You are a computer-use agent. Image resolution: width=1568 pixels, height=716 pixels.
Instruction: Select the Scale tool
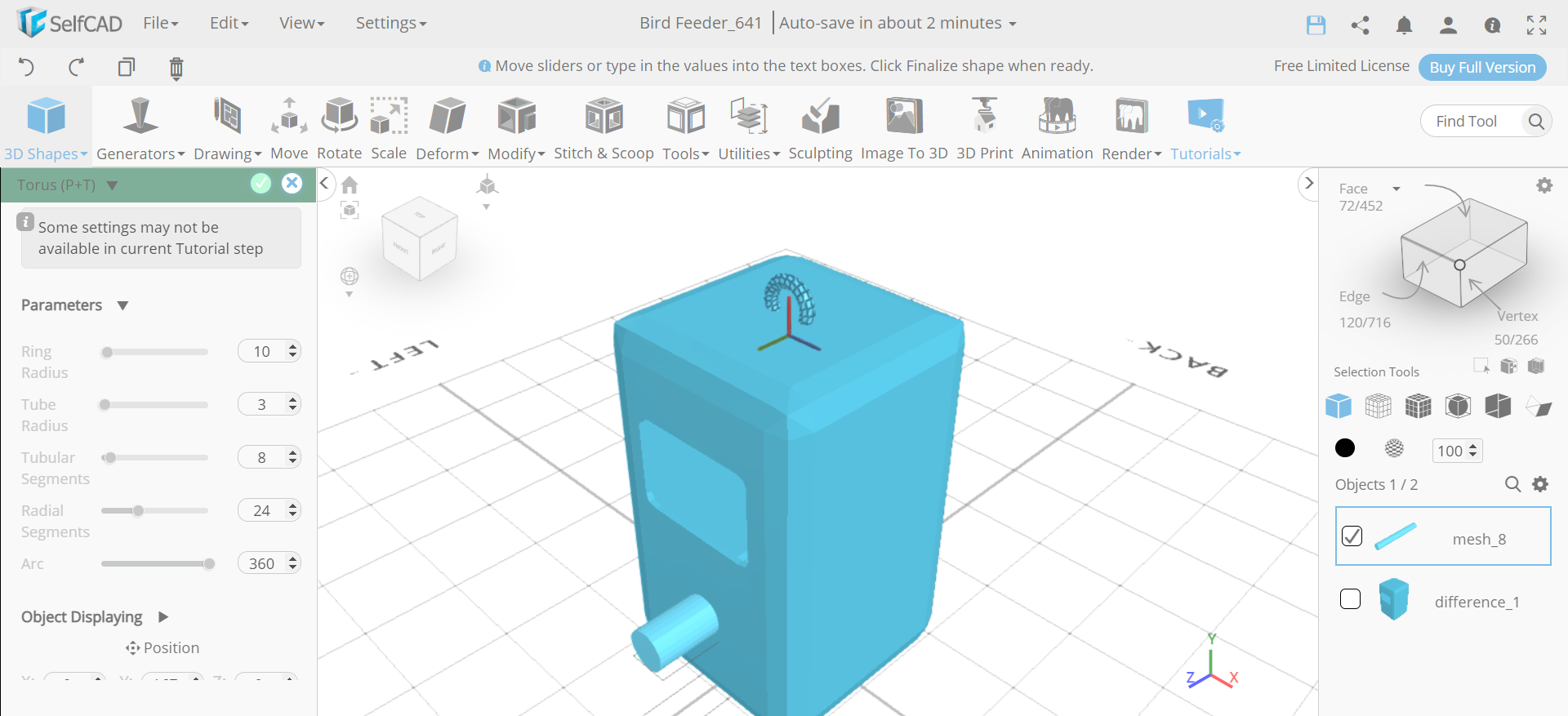[389, 129]
